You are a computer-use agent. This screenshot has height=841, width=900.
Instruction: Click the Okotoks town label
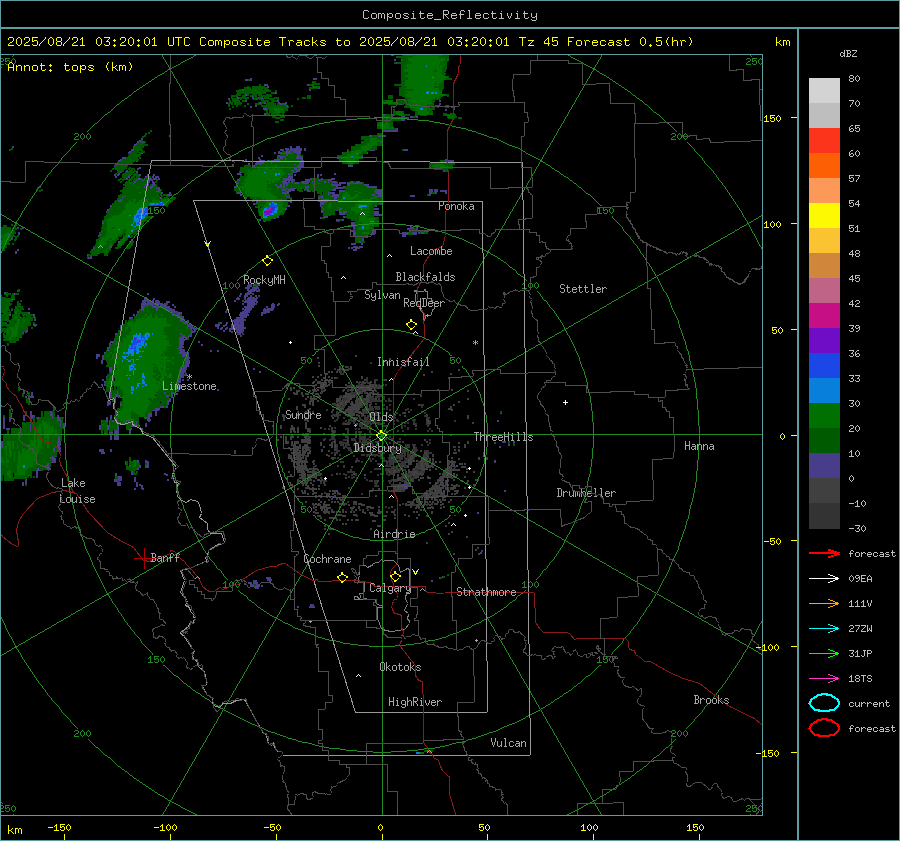(400, 667)
